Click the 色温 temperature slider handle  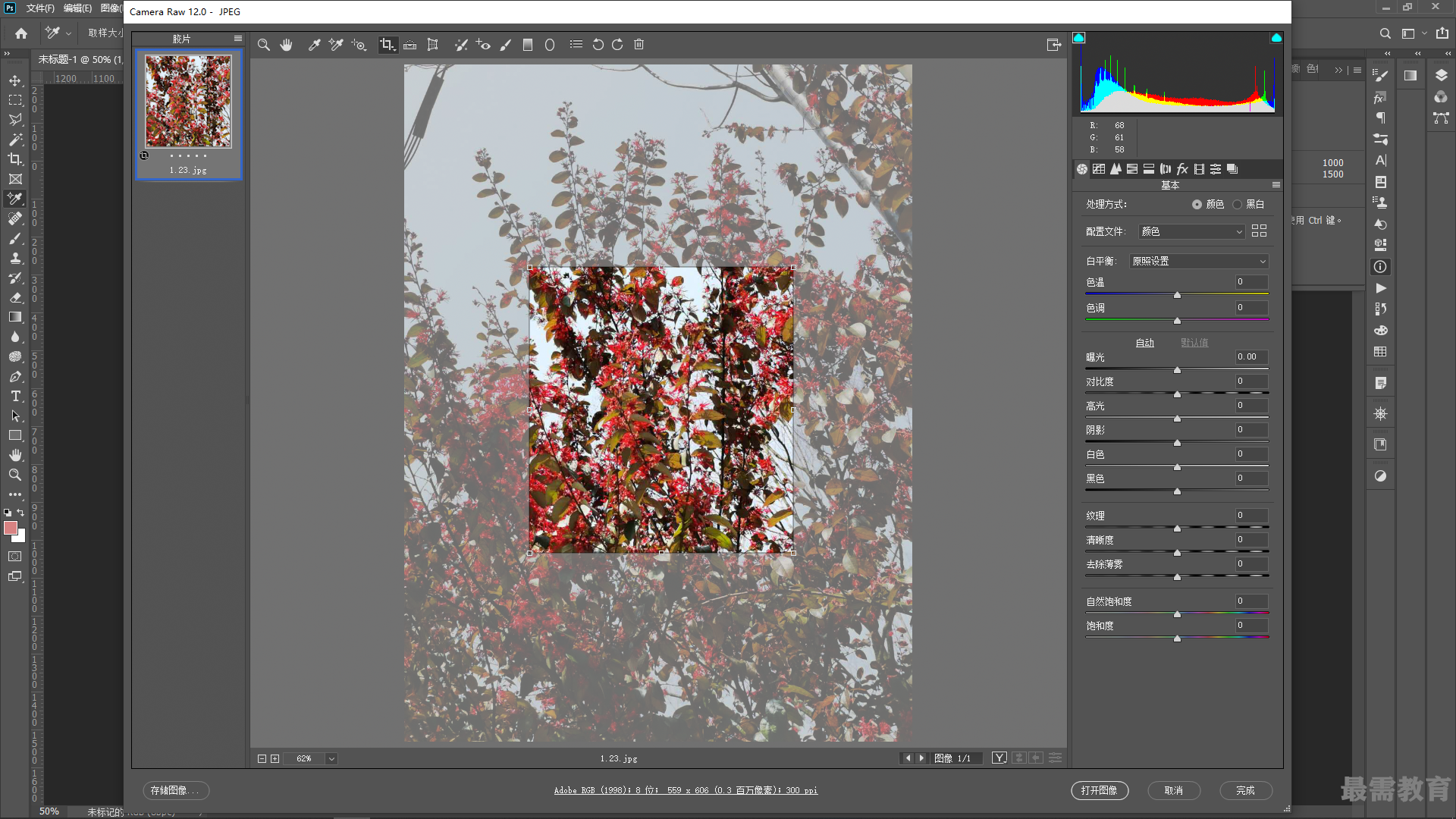click(1177, 295)
